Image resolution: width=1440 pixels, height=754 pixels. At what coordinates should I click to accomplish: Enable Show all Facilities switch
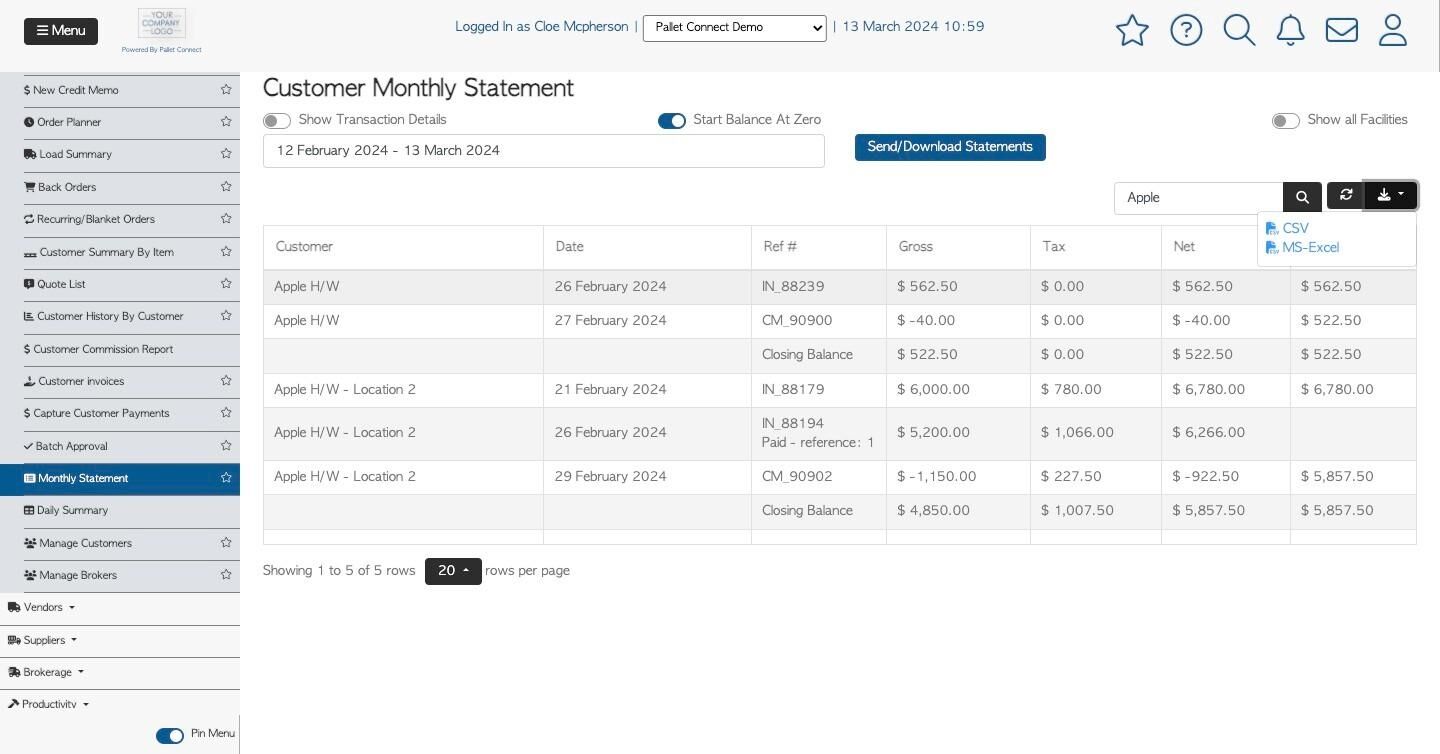click(1286, 121)
